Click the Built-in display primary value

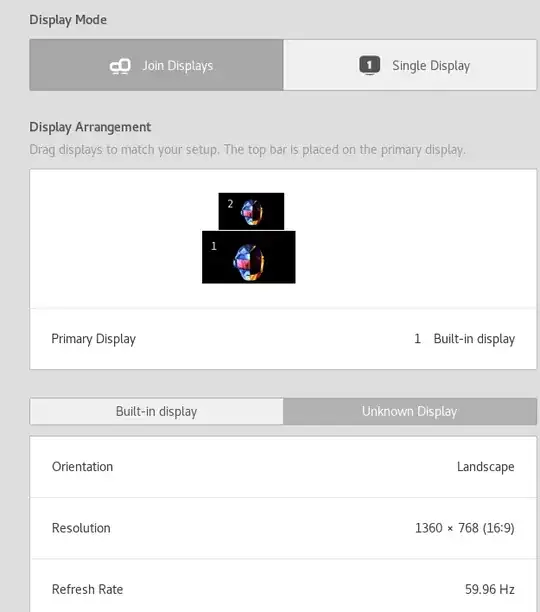tap(474, 339)
